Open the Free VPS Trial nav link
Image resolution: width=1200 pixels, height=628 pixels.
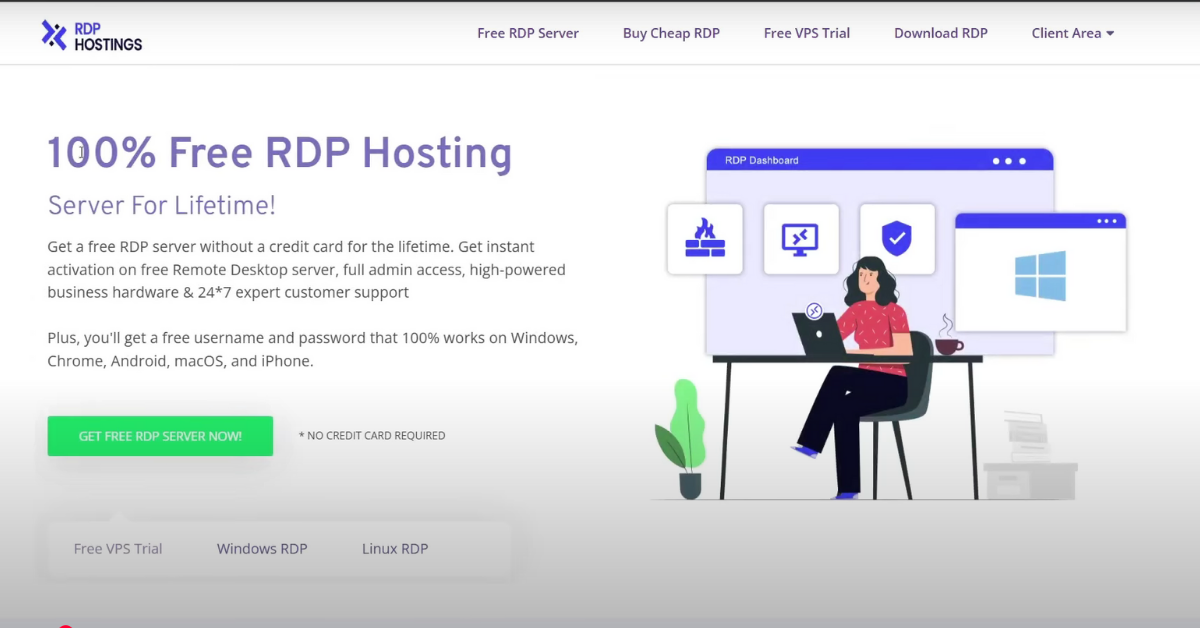click(807, 33)
